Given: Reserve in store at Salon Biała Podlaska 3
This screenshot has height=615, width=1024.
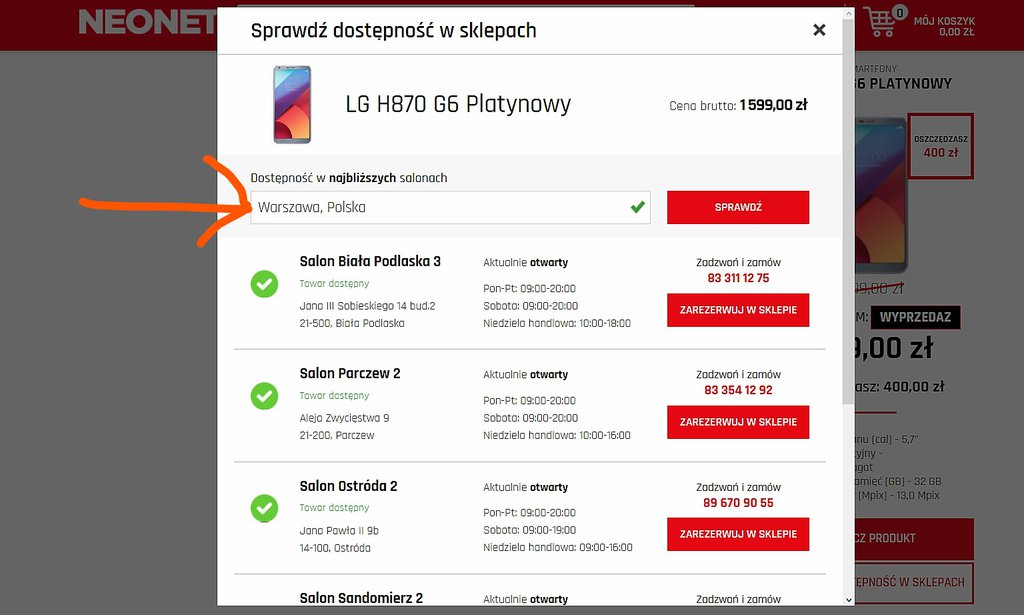Looking at the screenshot, I should pyautogui.click(x=738, y=310).
